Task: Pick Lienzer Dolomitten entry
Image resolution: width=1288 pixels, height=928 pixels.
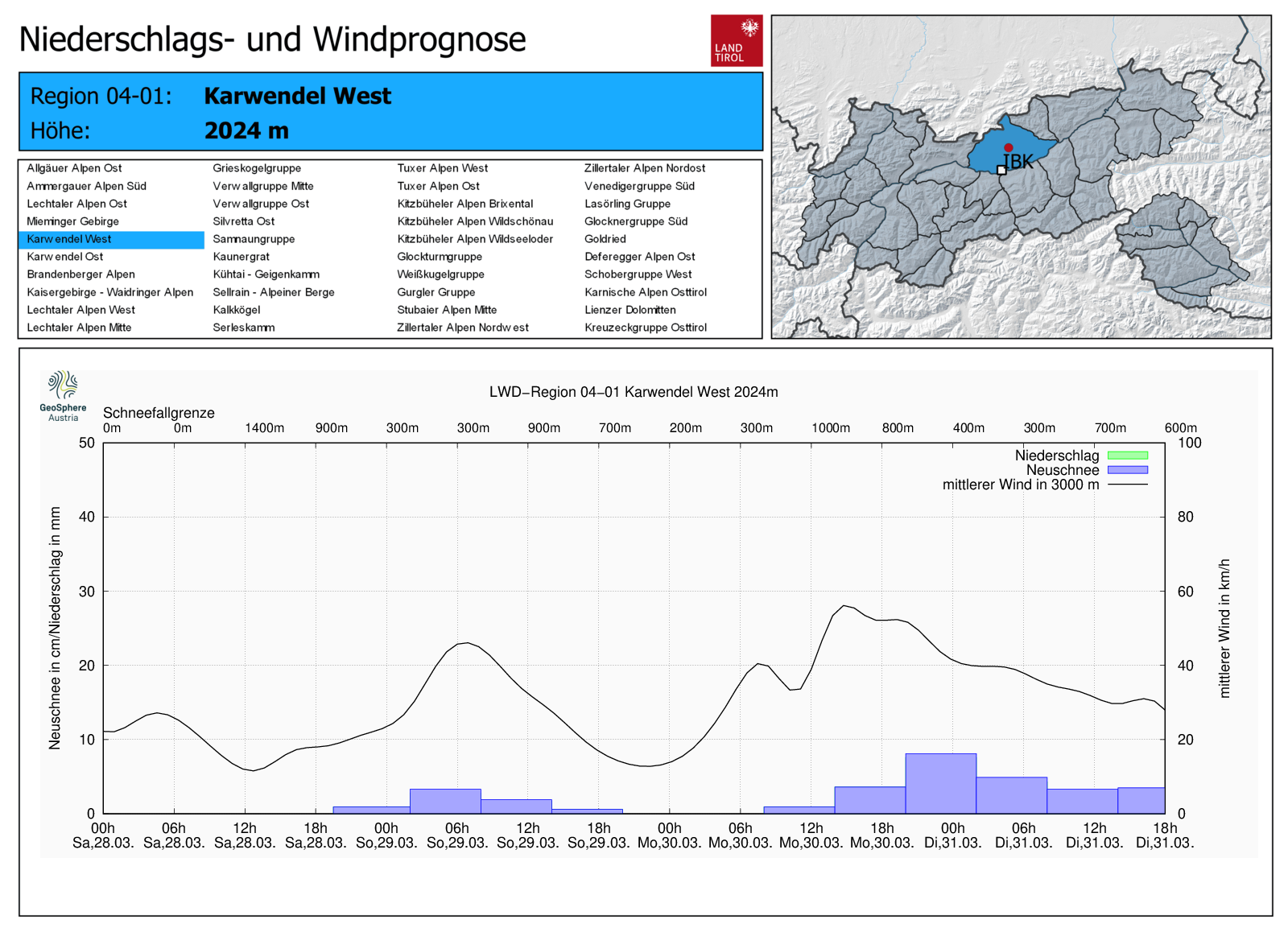Action: point(630,310)
